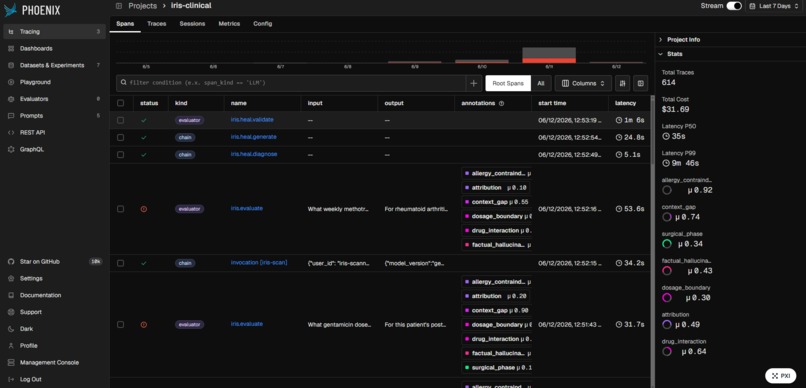Open the Support link
The width and height of the screenshot is (806, 388).
pos(54,312)
